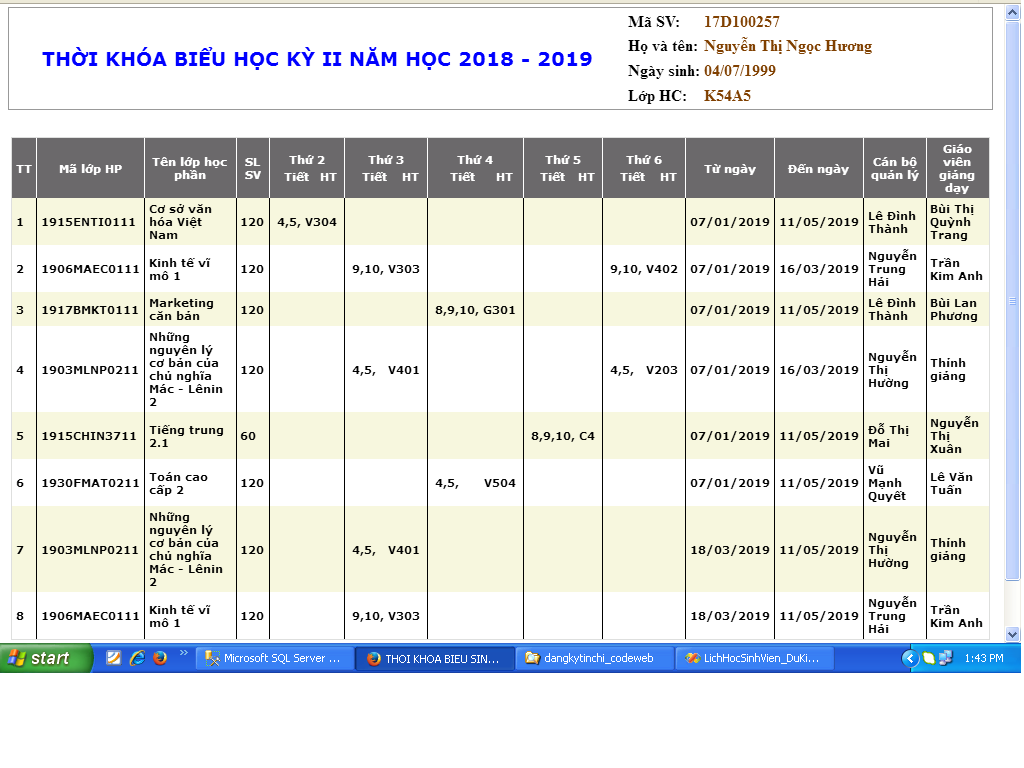
Task: Click the 'Tiếng trung 2.1' course name
Action: [187, 436]
